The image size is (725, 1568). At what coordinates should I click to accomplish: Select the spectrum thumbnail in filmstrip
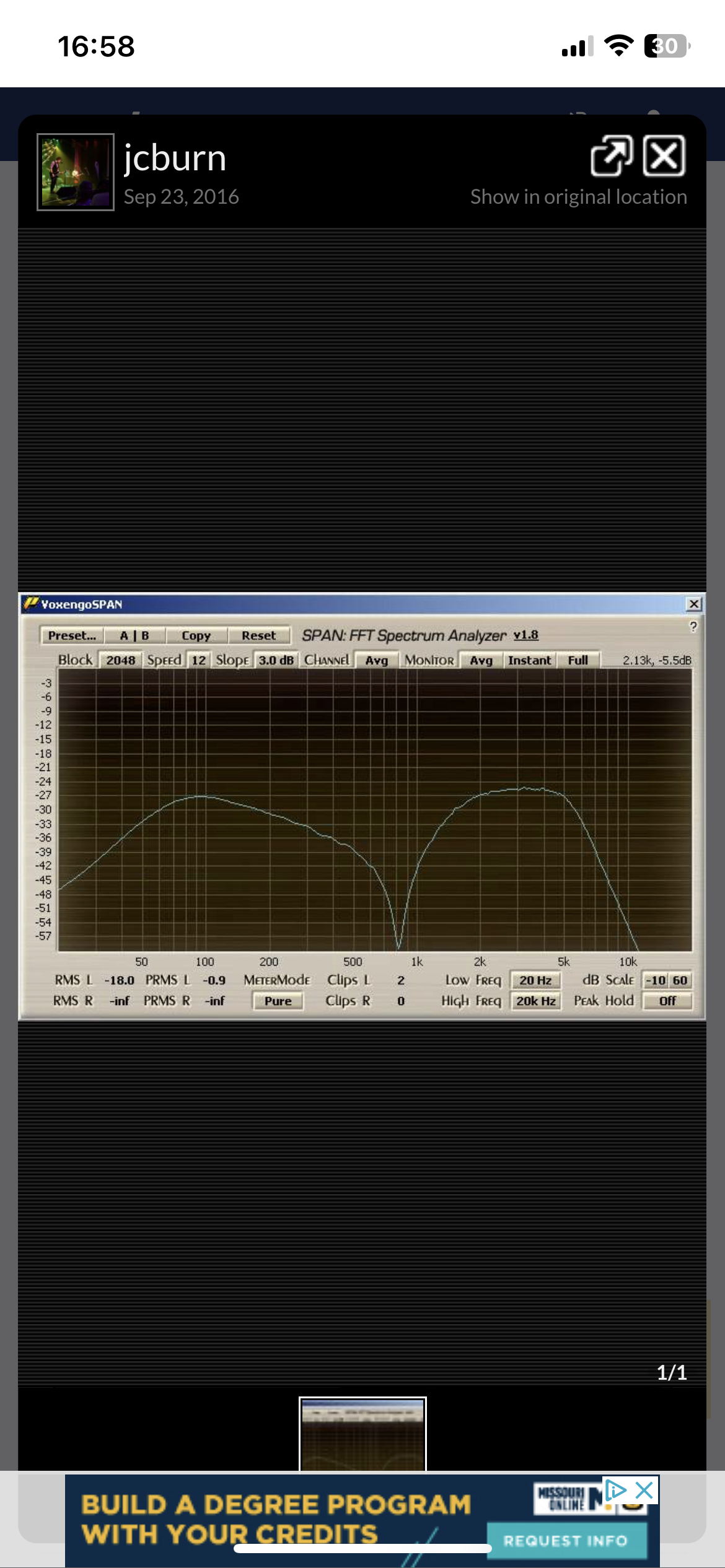point(362,1434)
